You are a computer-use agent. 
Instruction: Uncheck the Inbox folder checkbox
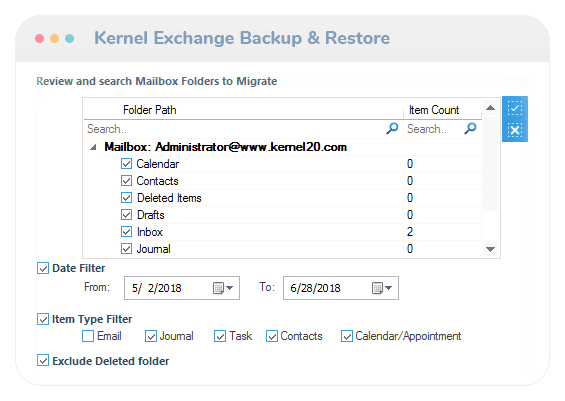click(126, 232)
